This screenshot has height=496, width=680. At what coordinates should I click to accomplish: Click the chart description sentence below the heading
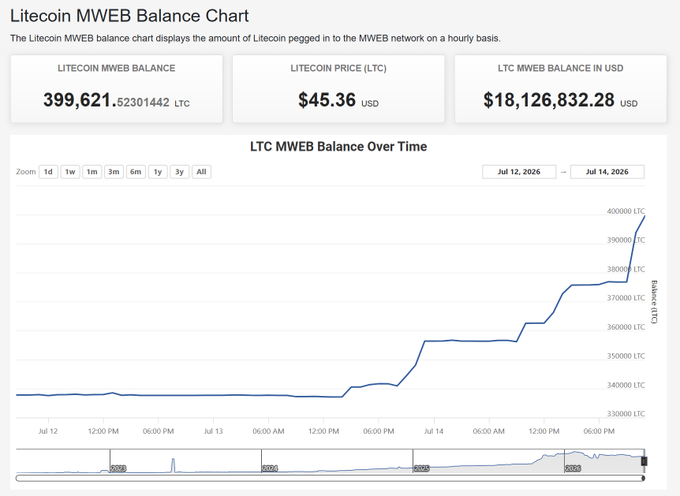point(255,39)
